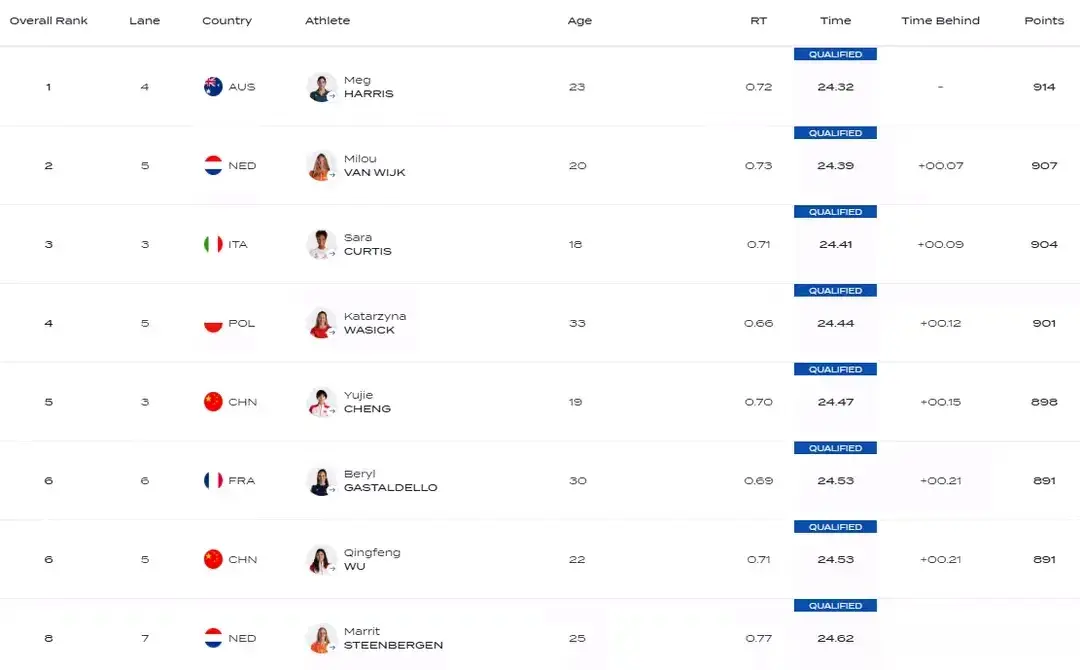Click the China flag in Yujie Cheng's row

coord(213,402)
